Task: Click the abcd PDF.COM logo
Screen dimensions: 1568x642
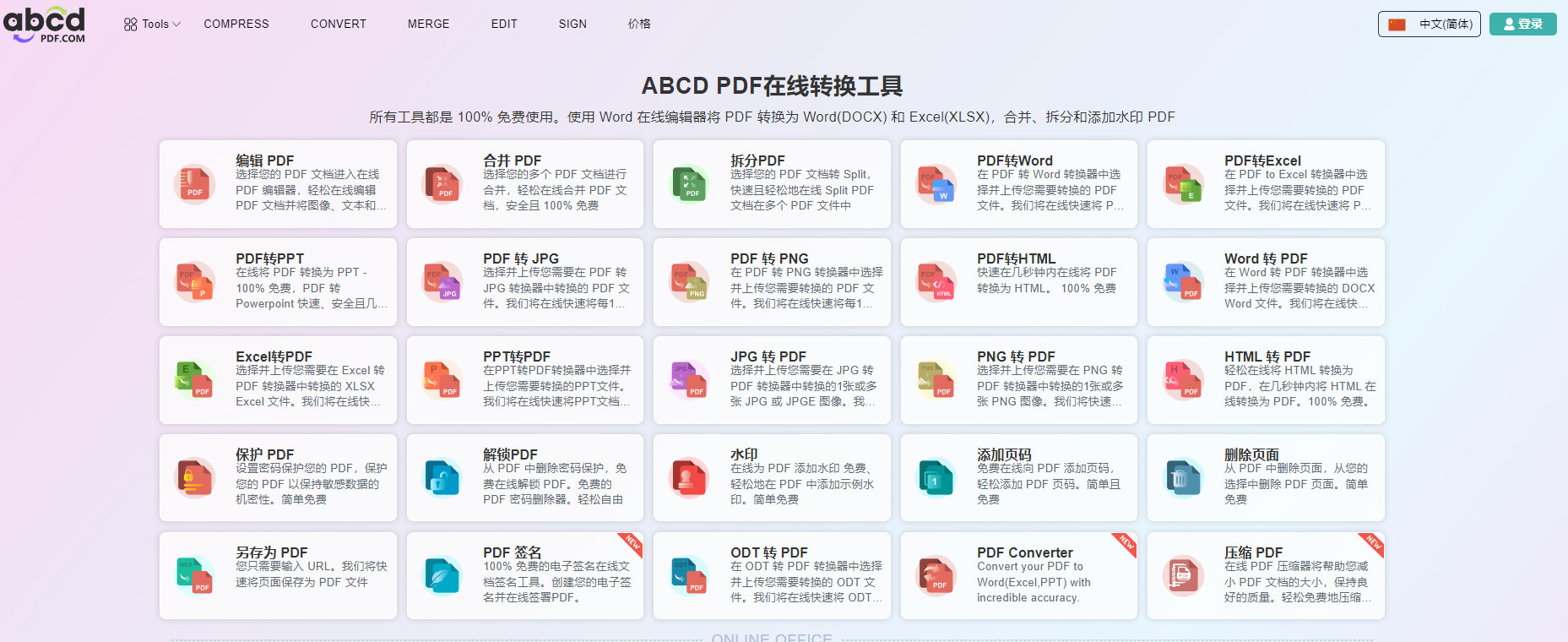Action: pos(45,24)
